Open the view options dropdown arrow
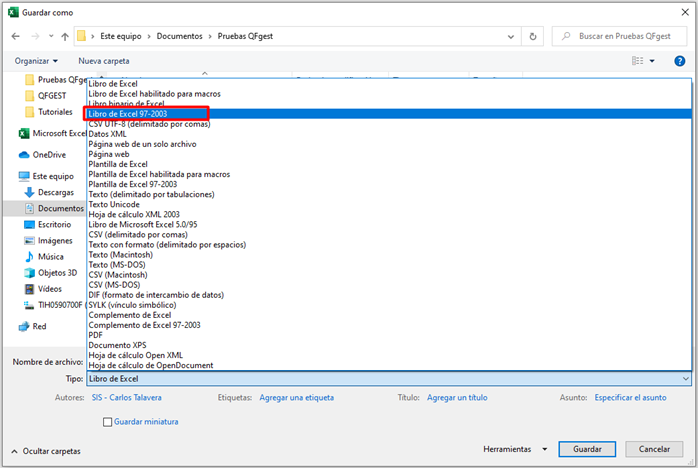 tap(652, 61)
